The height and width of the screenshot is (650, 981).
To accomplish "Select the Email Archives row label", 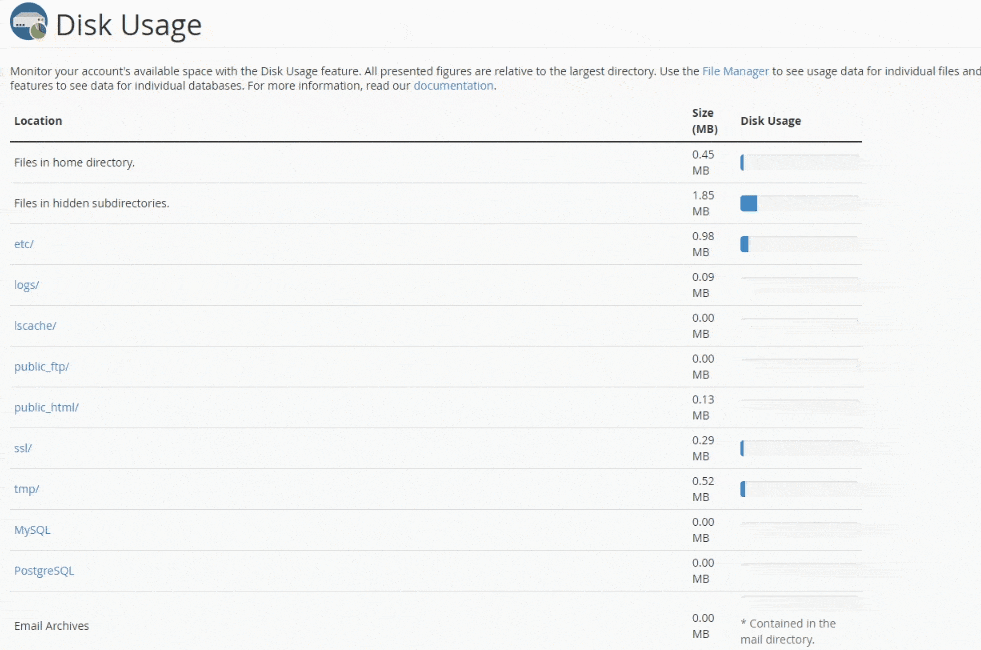I will coord(51,626).
